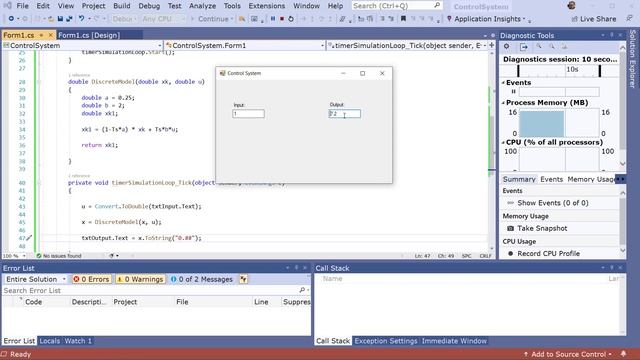Click the Live Share icon
Image resolution: width=640 pixels, height=360 pixels.
(x=575, y=19)
